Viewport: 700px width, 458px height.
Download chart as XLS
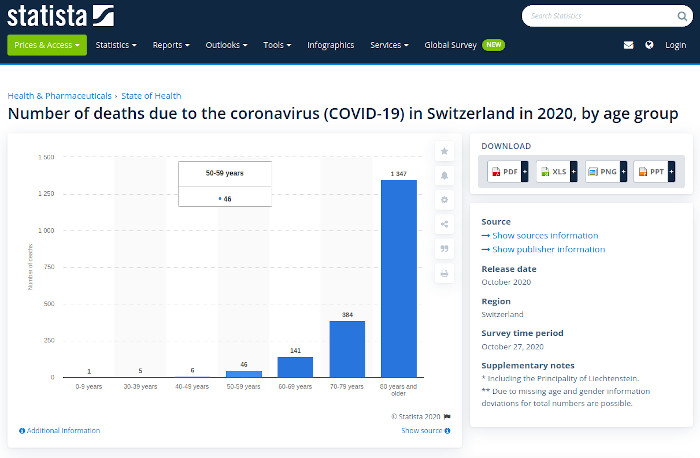[554, 171]
